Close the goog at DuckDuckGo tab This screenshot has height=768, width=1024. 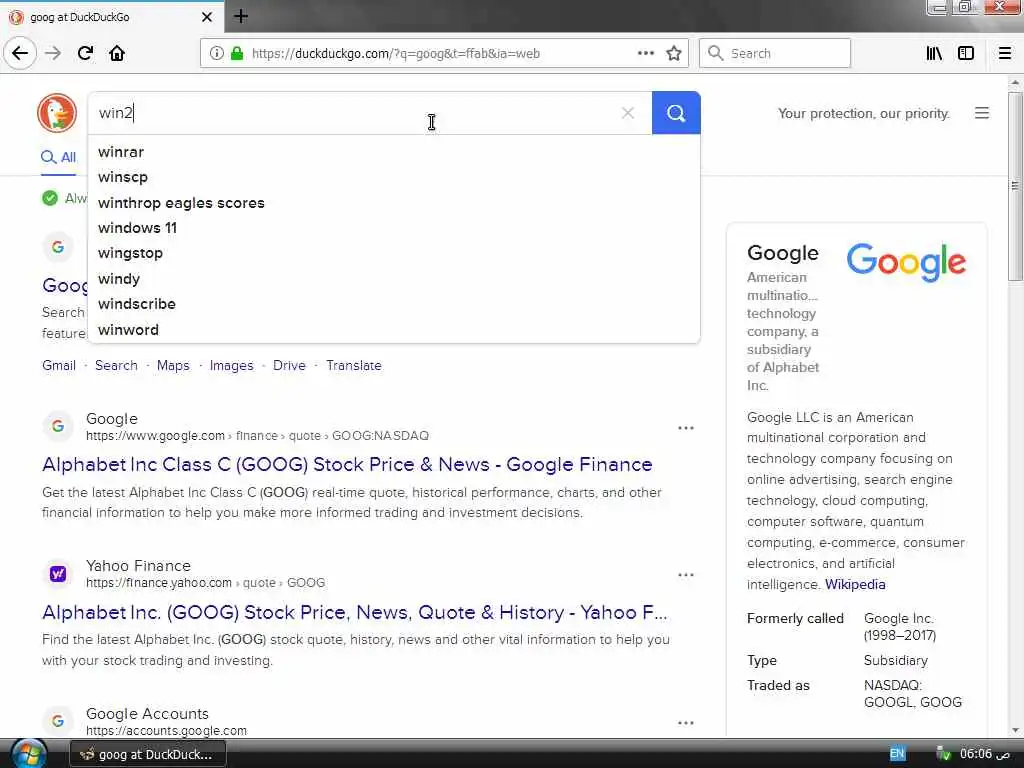206,17
